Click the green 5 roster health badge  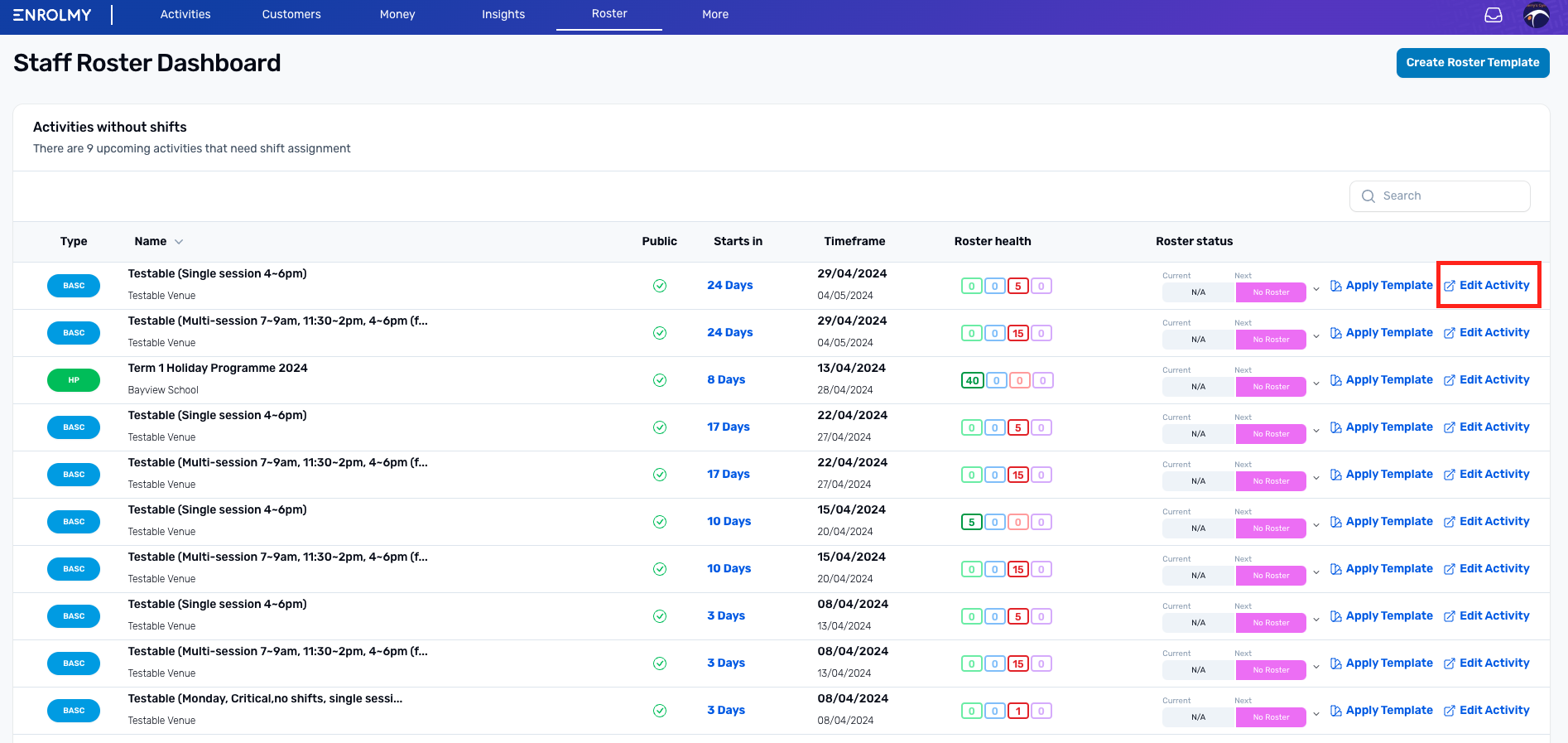(x=972, y=523)
